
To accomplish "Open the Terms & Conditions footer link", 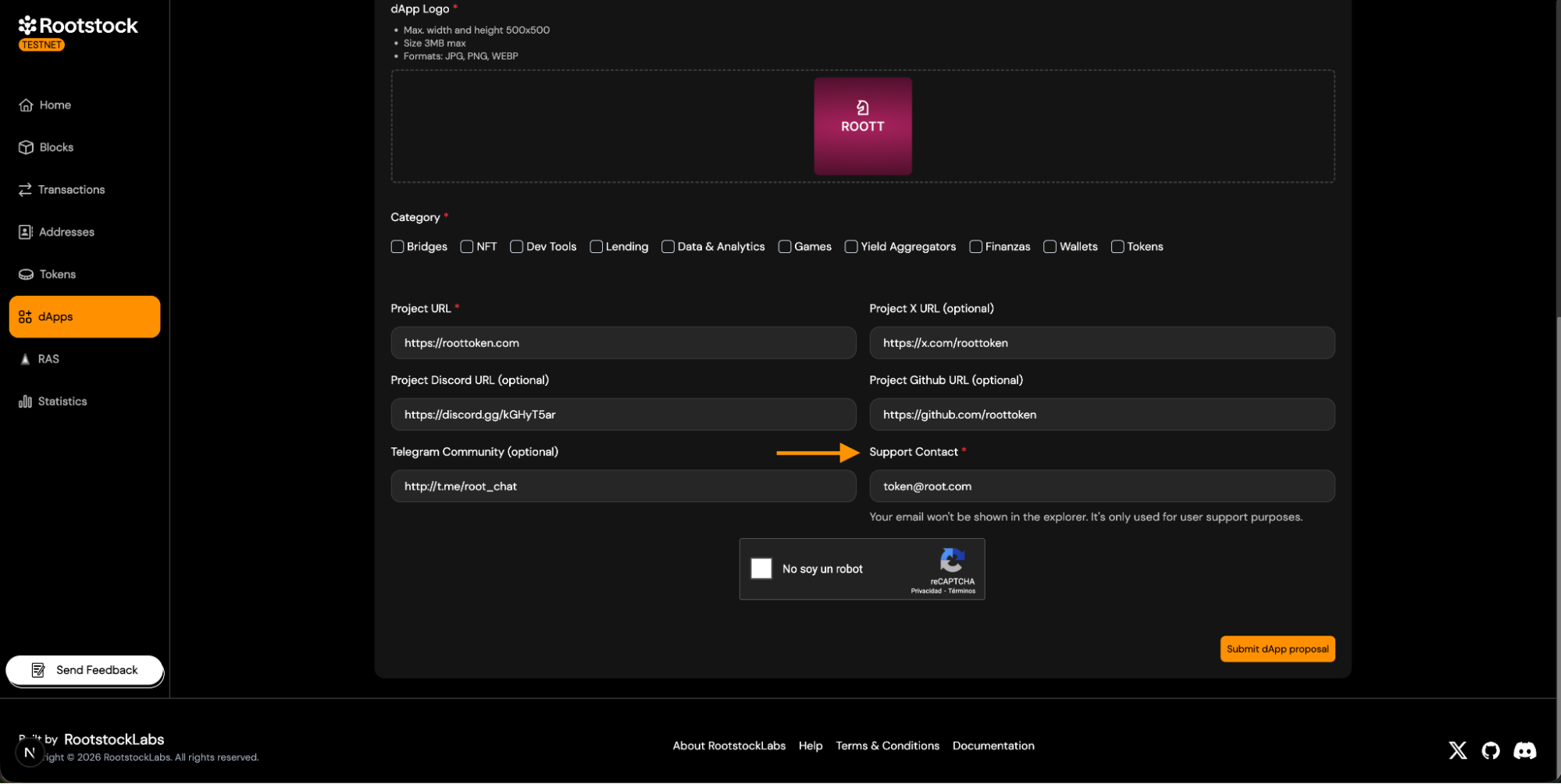I will coord(887,746).
